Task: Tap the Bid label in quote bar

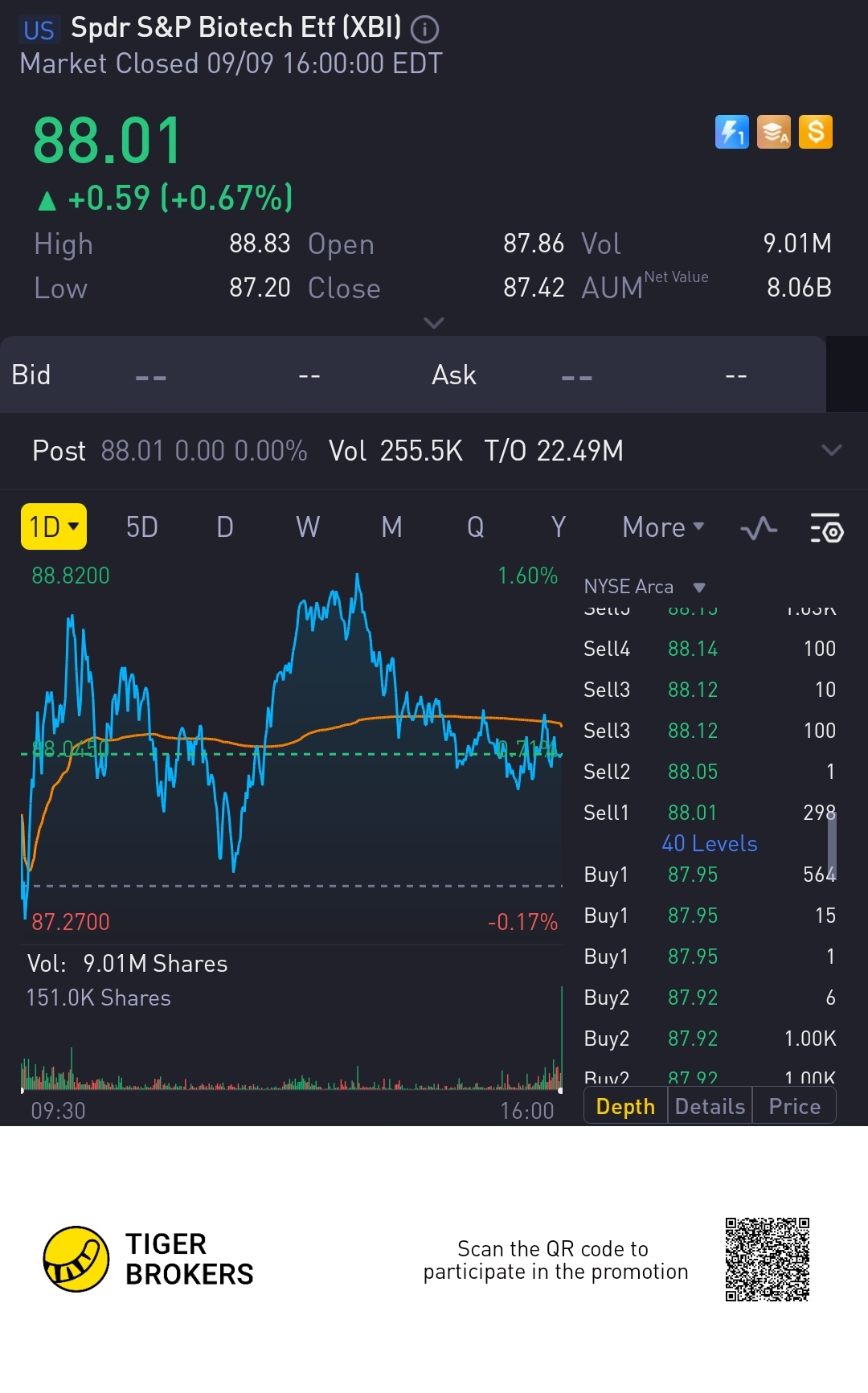Action: pyautogui.click(x=31, y=375)
